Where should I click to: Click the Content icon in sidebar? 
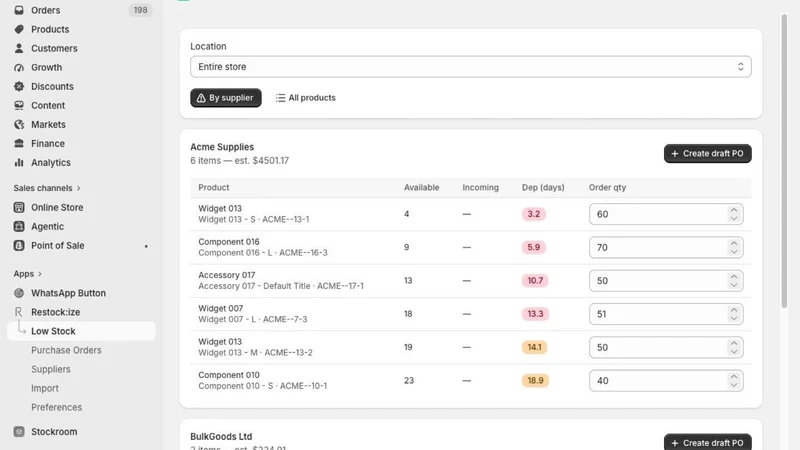(x=19, y=106)
